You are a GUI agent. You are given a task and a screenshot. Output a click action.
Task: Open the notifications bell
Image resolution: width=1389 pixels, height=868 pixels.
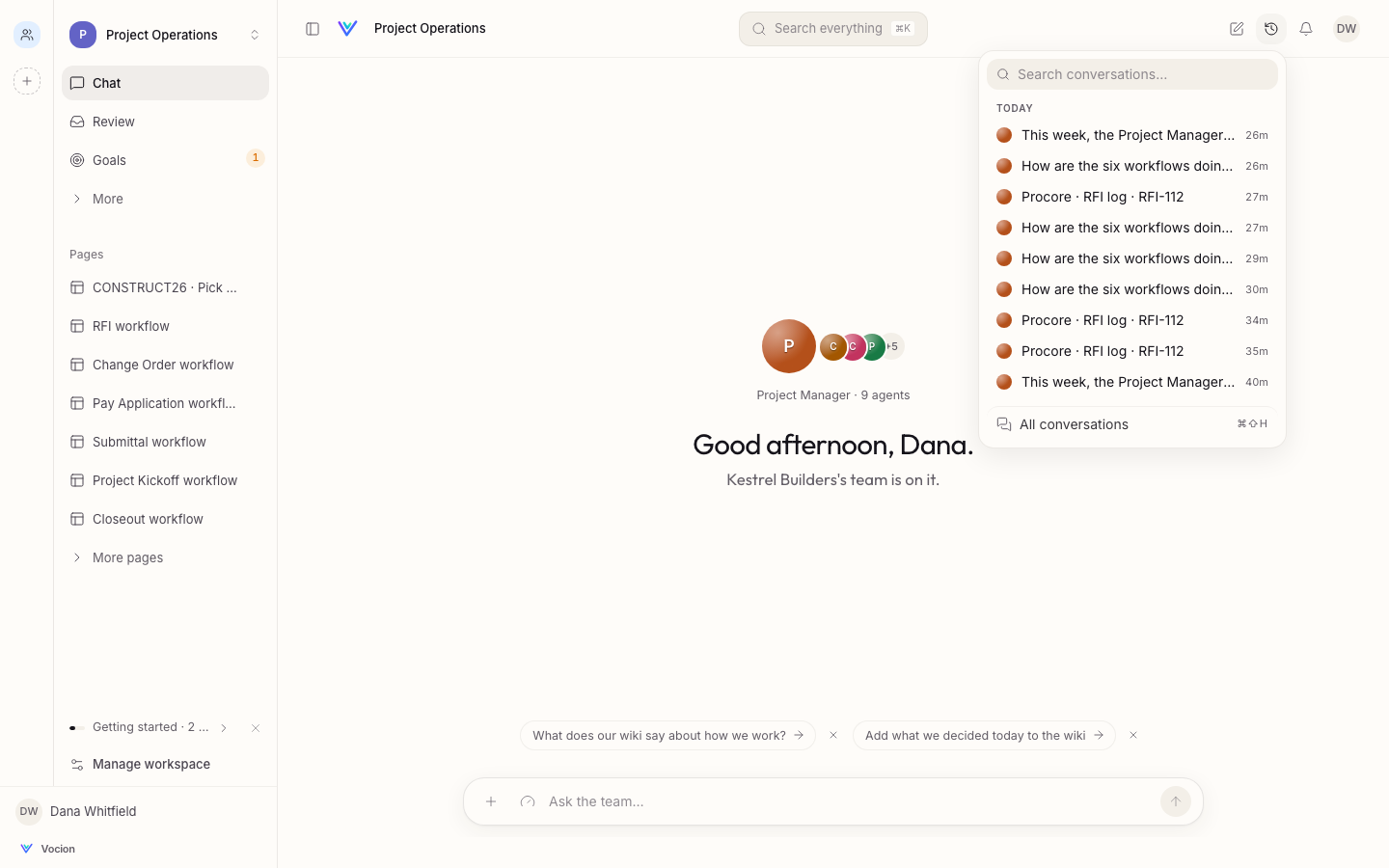tap(1306, 29)
